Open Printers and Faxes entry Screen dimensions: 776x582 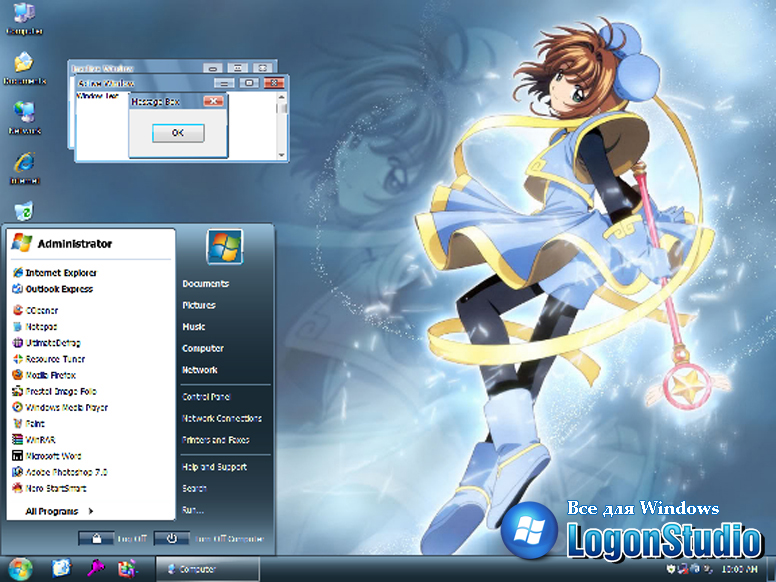click(x=215, y=439)
